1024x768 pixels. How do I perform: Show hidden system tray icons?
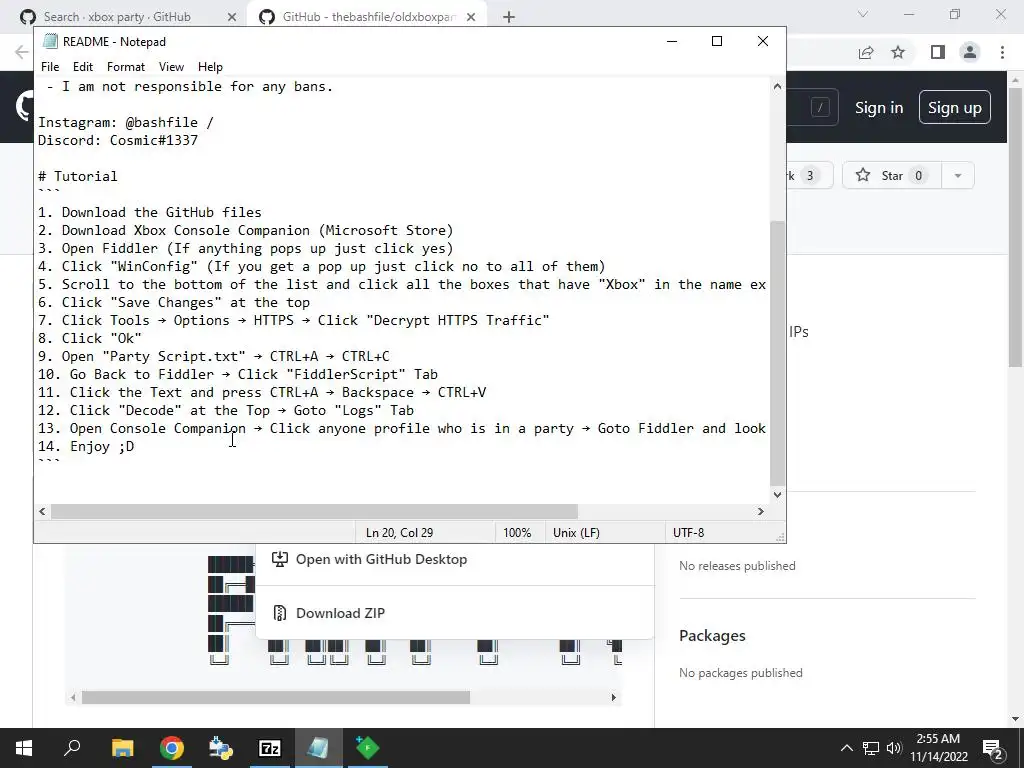[x=846, y=748]
